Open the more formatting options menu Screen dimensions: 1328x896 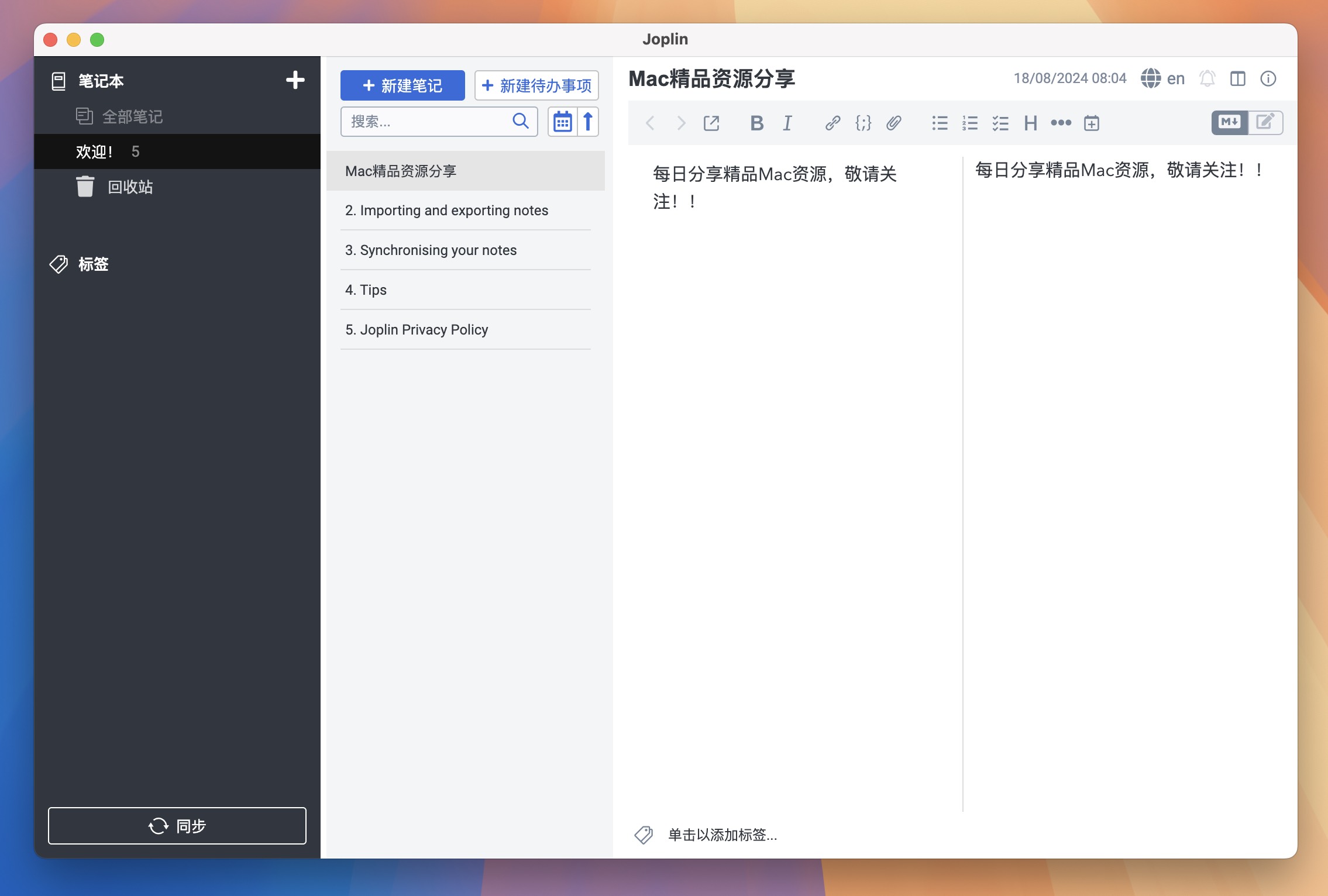point(1061,122)
